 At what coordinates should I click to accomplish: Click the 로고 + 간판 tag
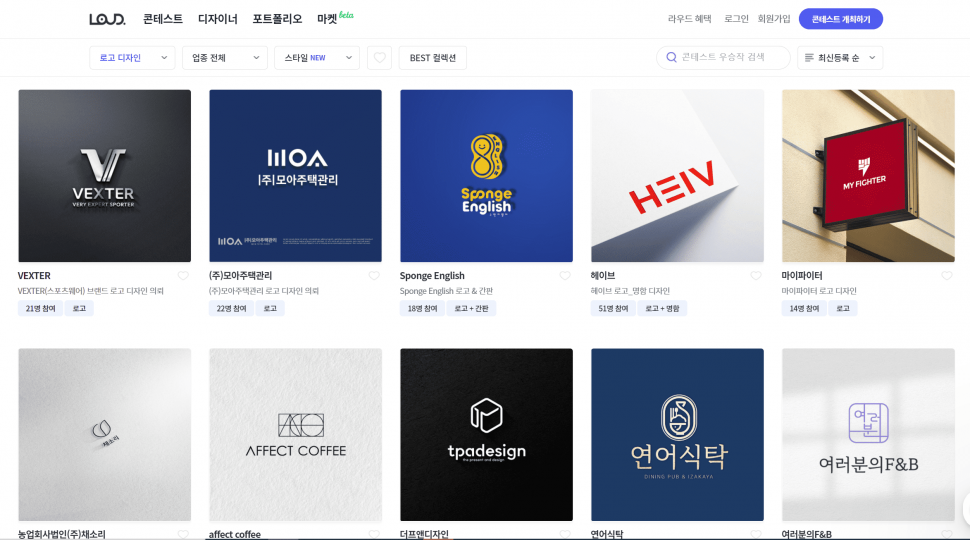471,309
